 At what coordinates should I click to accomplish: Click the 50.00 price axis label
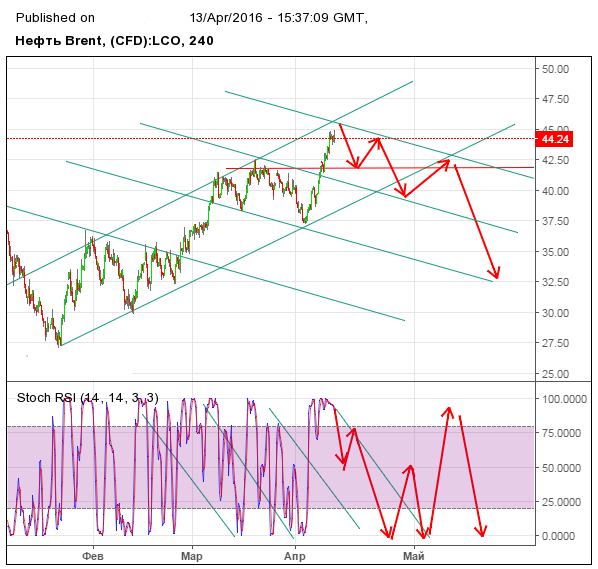pos(555,69)
